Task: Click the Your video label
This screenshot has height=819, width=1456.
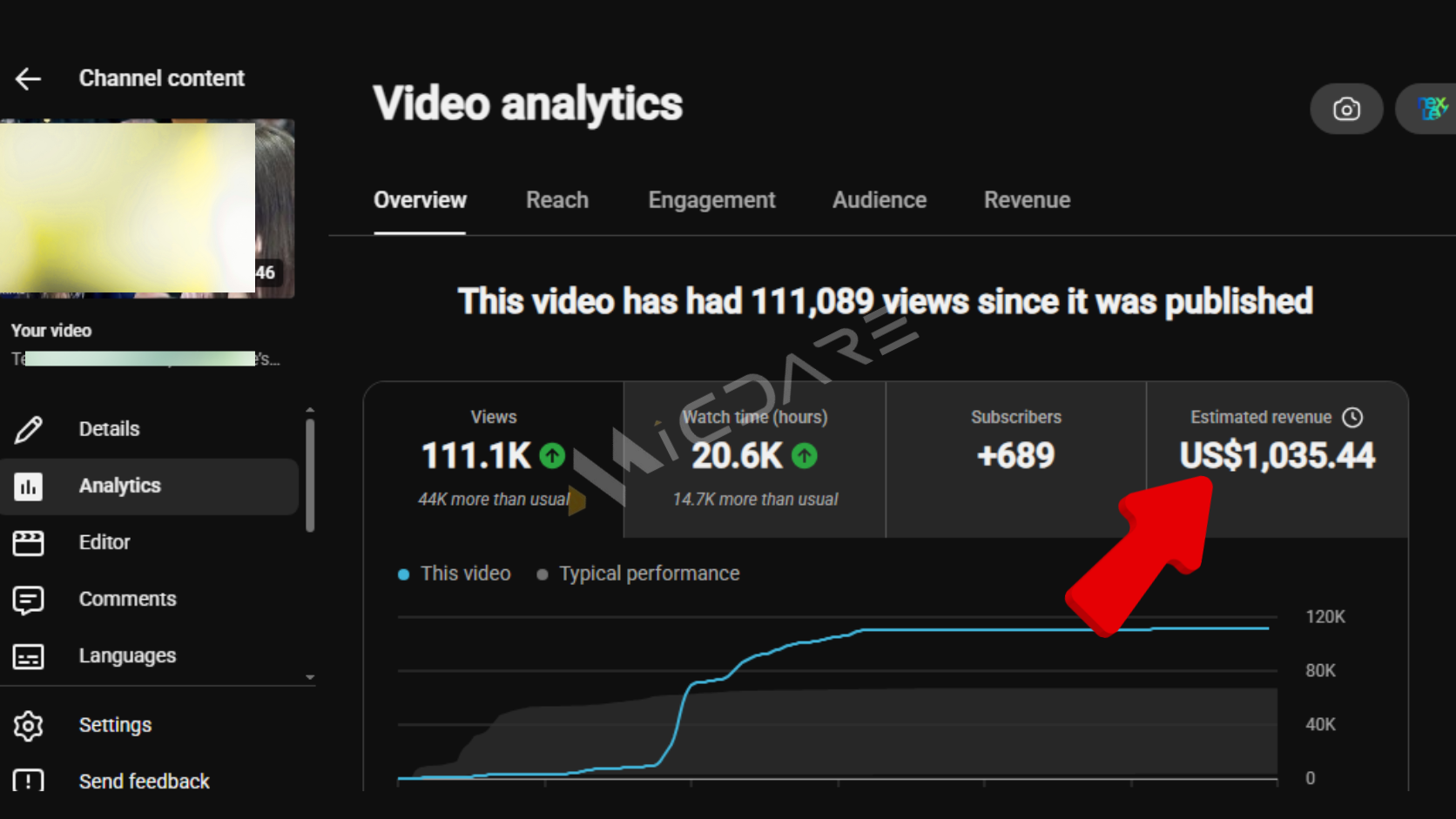Action: click(x=51, y=331)
